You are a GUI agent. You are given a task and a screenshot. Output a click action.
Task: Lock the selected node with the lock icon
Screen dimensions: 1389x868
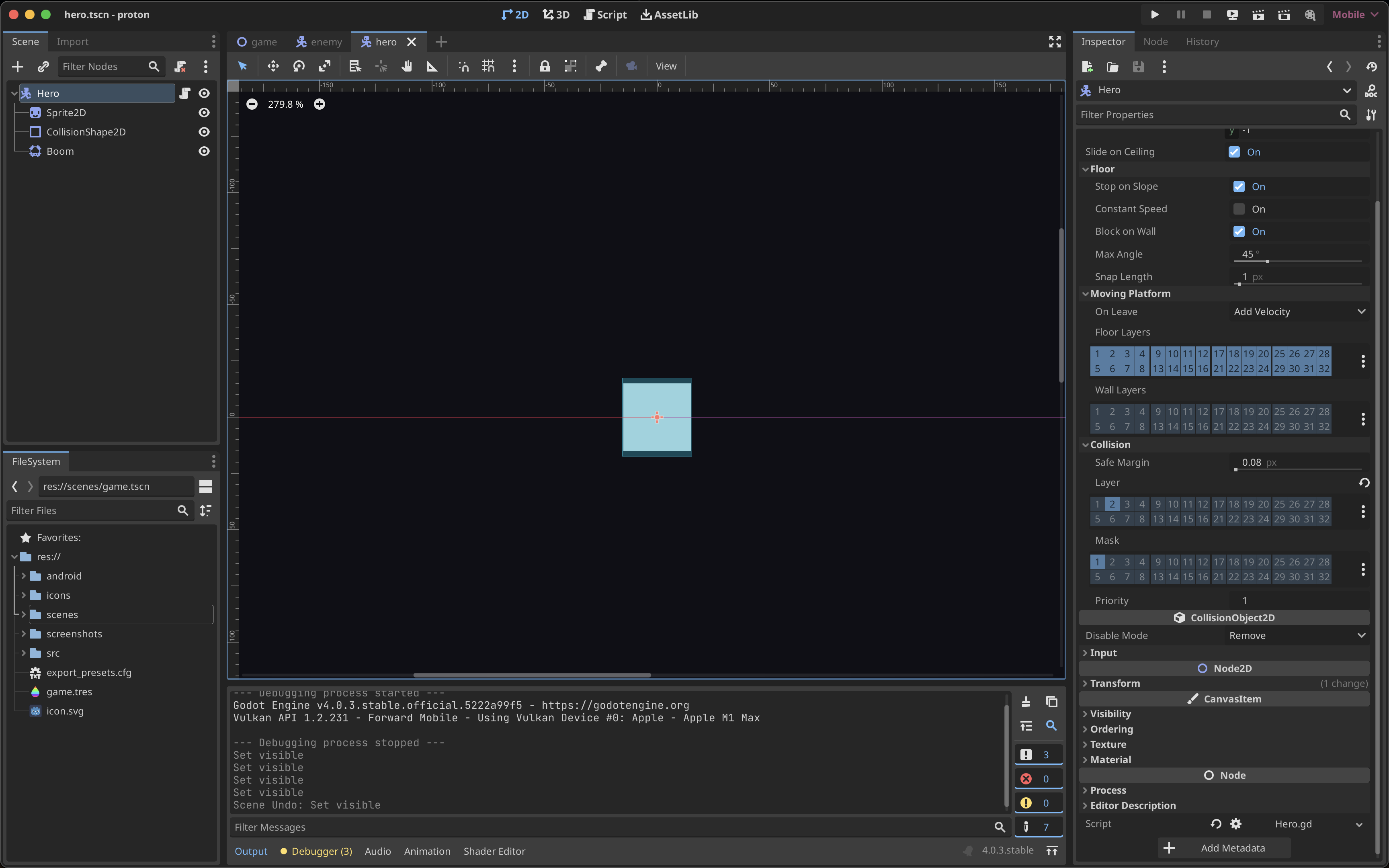coord(544,66)
